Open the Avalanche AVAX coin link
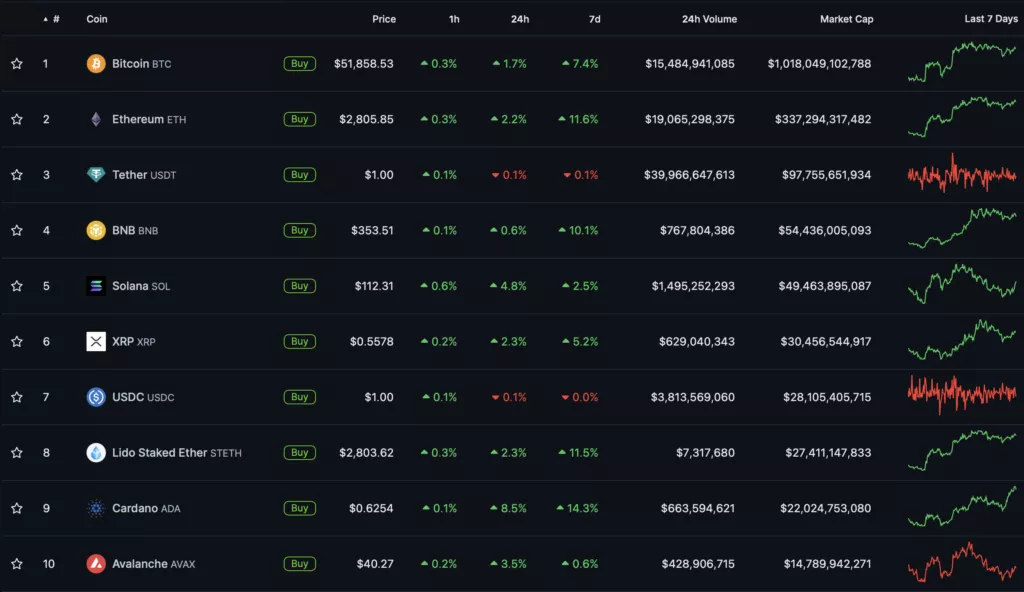Image resolution: width=1024 pixels, height=592 pixels. coord(153,563)
